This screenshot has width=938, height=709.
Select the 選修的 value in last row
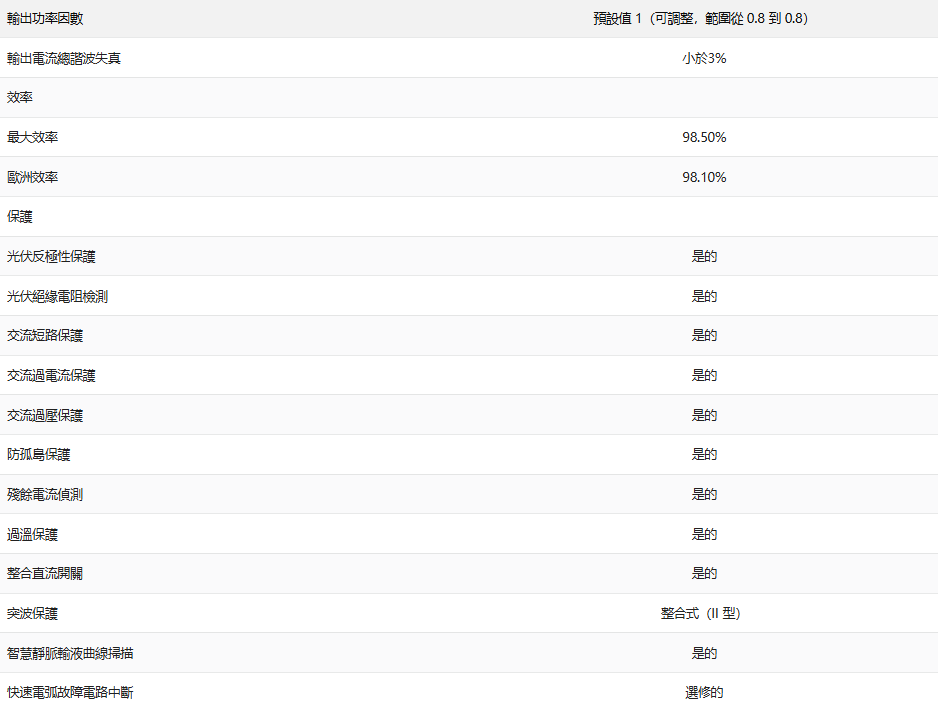[x=704, y=692]
